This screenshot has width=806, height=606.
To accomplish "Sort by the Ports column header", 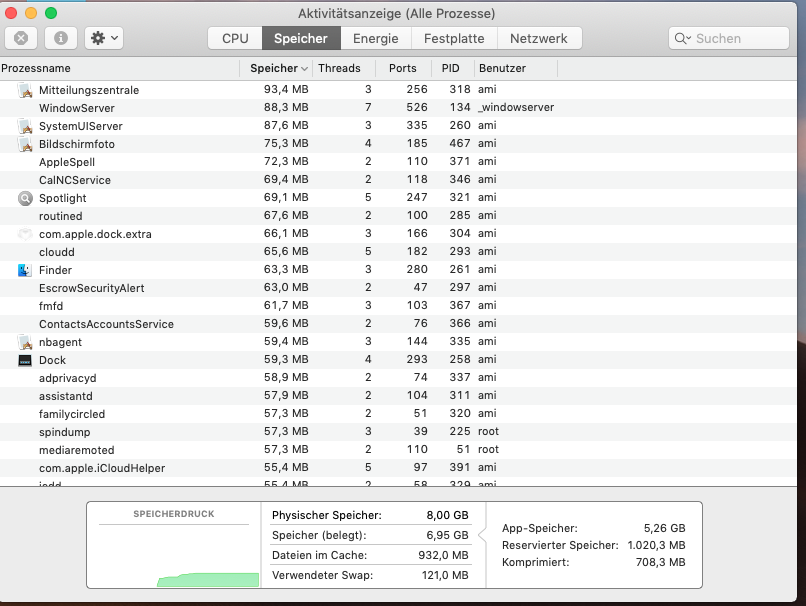I will click(x=402, y=68).
